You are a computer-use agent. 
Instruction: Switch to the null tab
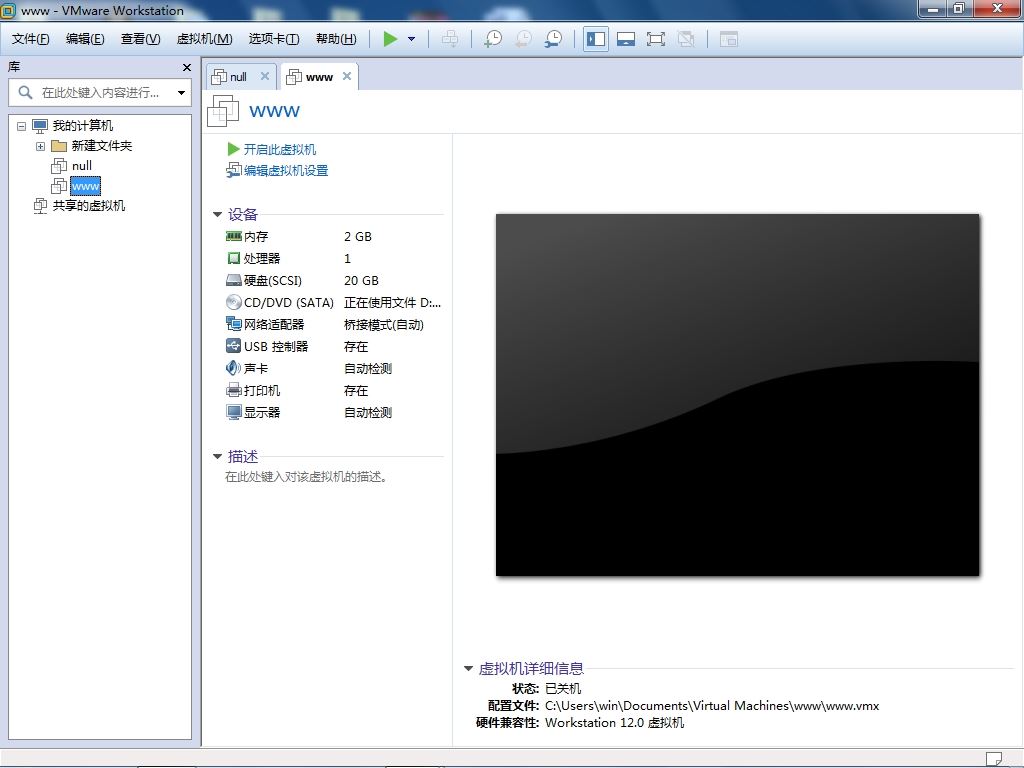(x=238, y=77)
